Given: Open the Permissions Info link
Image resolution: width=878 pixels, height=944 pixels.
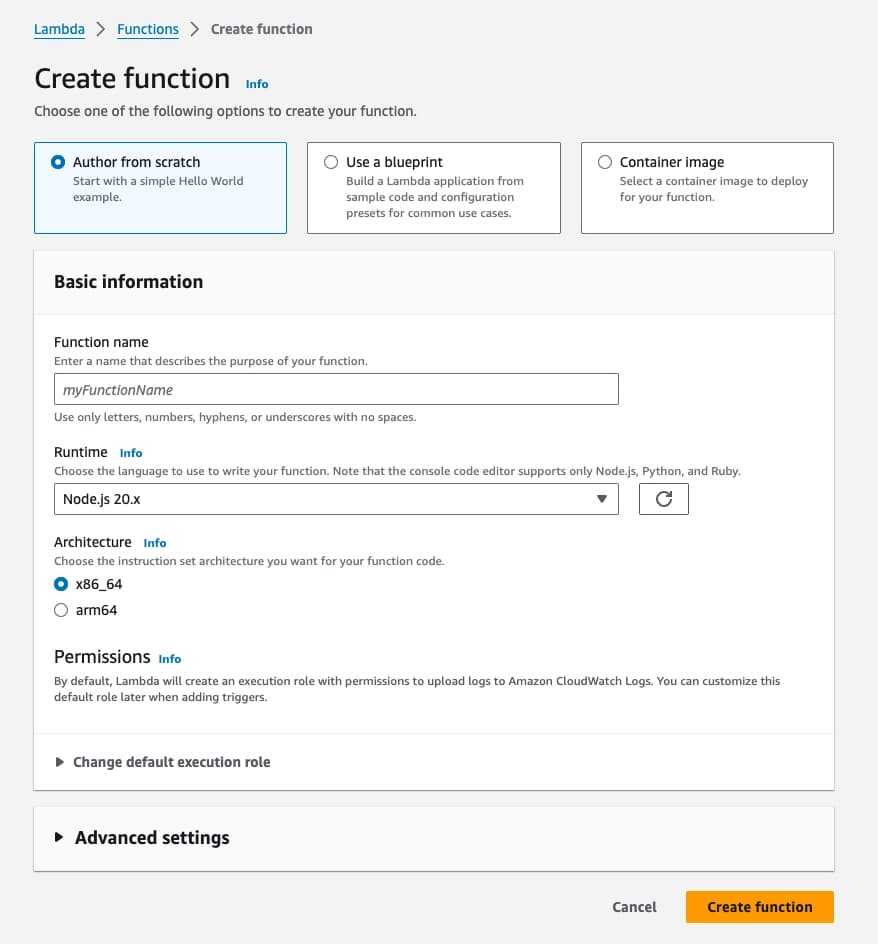Looking at the screenshot, I should coord(170,659).
